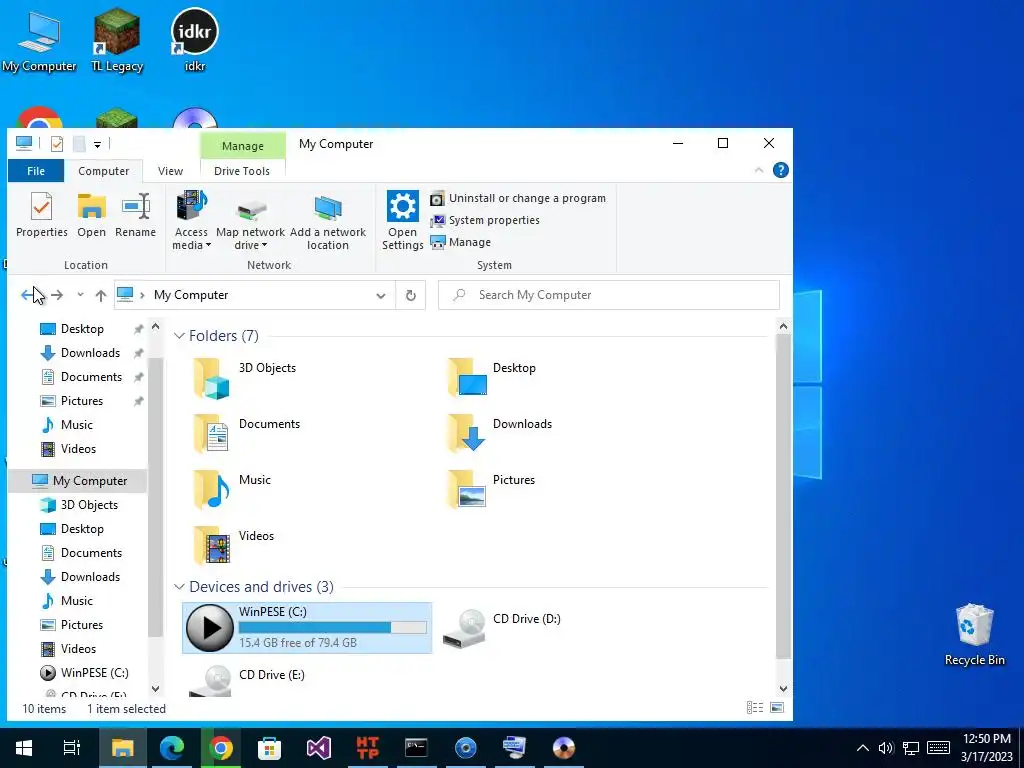
Task: Click the Back navigation arrow
Action: pos(27,295)
